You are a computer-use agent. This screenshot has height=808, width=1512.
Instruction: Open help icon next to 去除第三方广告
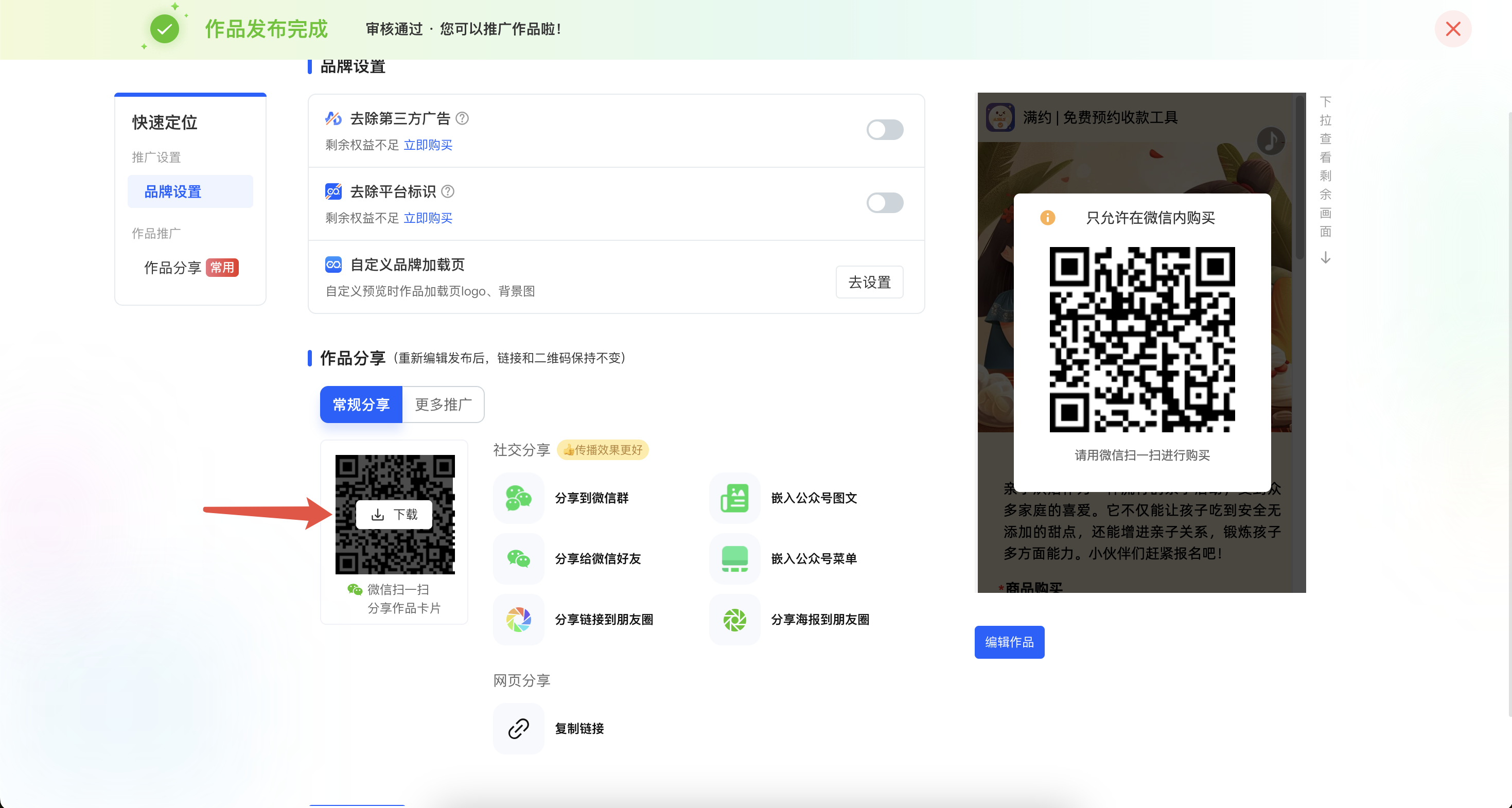point(463,118)
